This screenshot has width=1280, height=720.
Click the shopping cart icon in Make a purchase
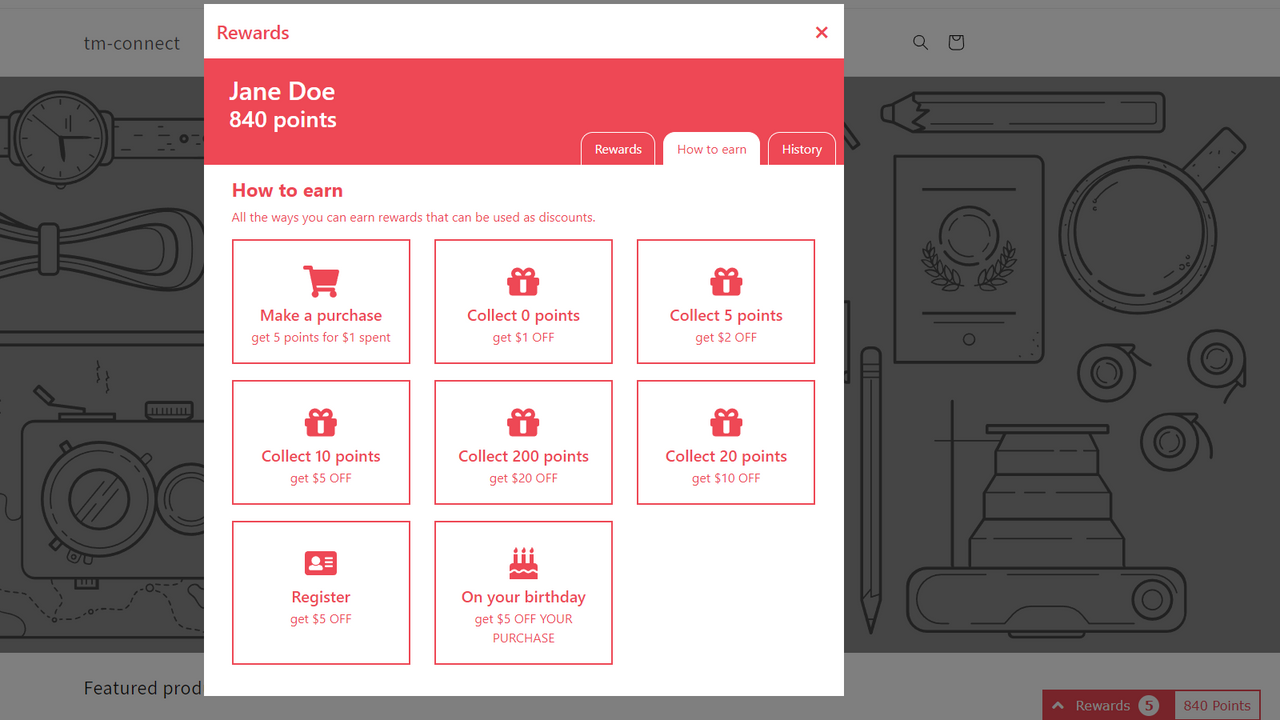pyautogui.click(x=321, y=281)
